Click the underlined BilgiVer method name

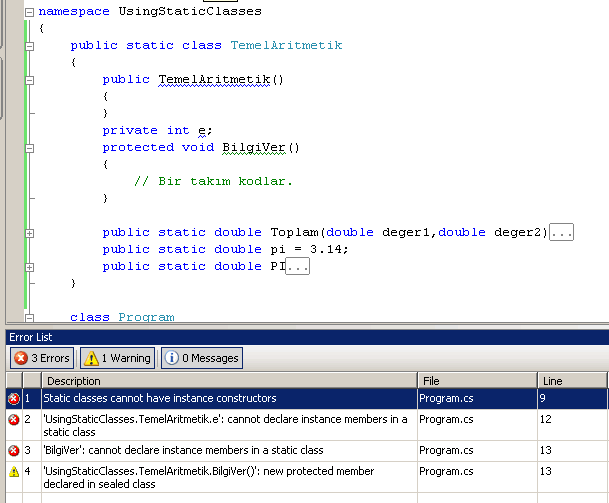coord(254,147)
